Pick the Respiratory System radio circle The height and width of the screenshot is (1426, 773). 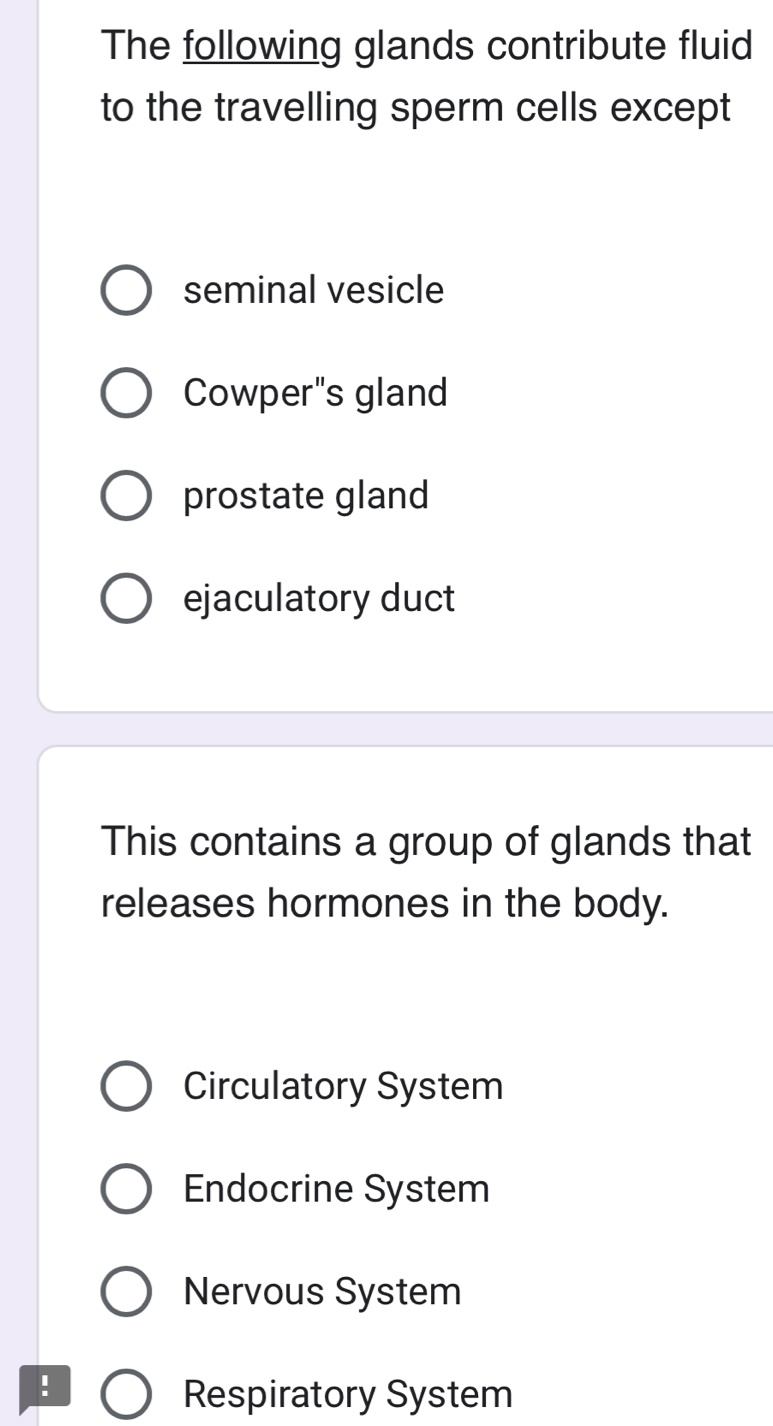click(127, 1394)
